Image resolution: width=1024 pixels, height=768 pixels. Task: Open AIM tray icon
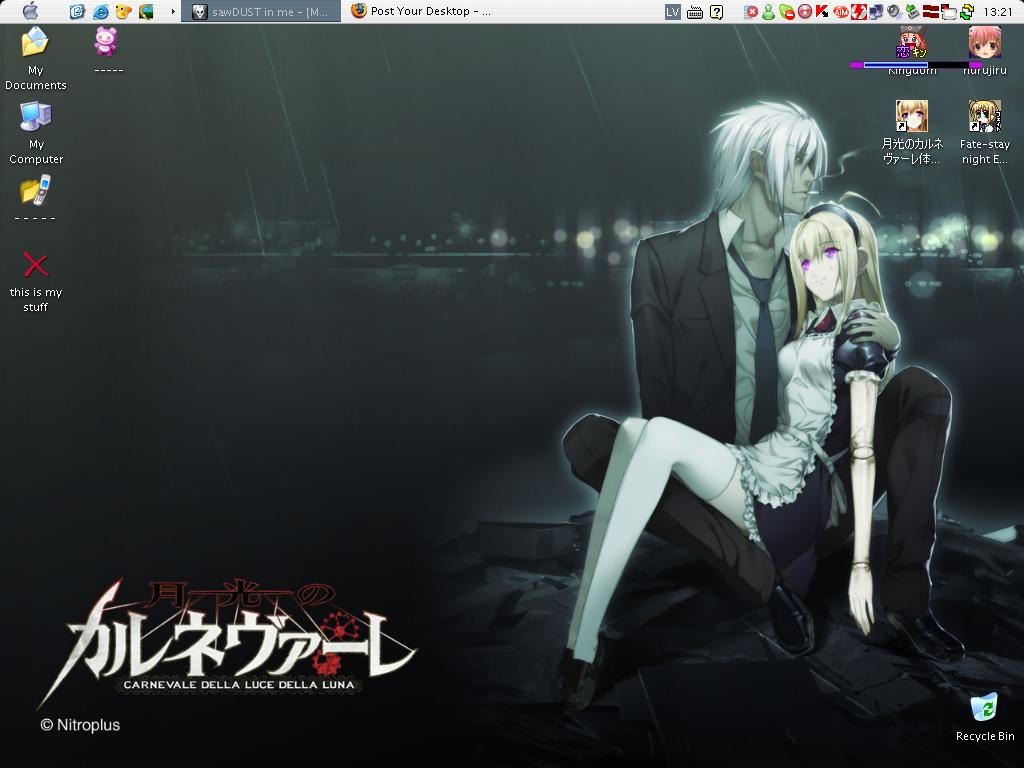pyautogui.click(x=840, y=12)
